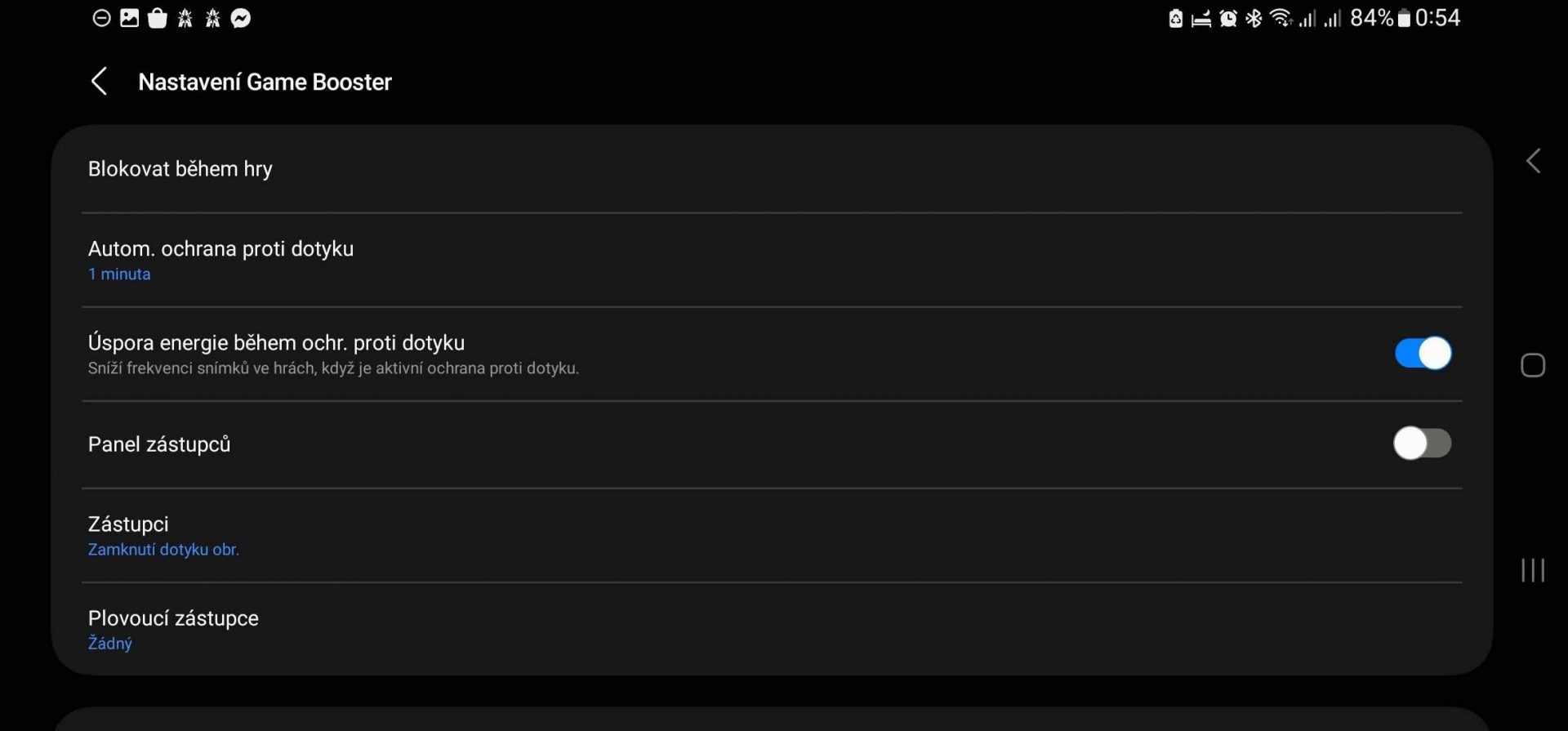Tap Zamknutí dotyku obr. value
Viewport: 1568px width, 731px height.
point(163,550)
